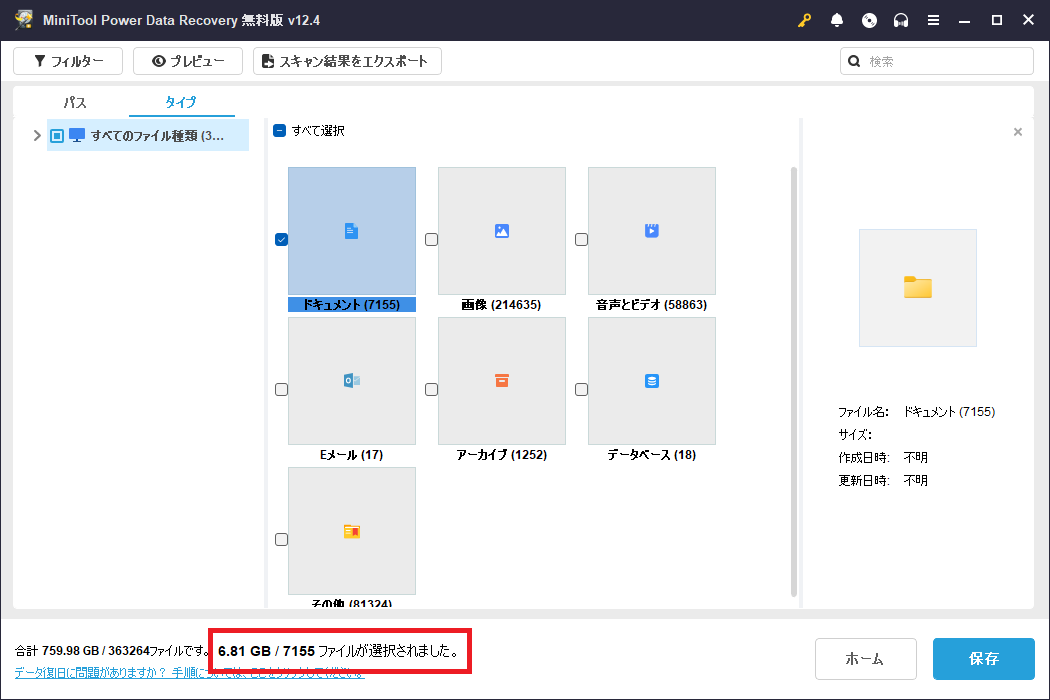The width and height of the screenshot is (1050, 700).
Task: Check the アーカイブ checkbox
Action: point(431,389)
